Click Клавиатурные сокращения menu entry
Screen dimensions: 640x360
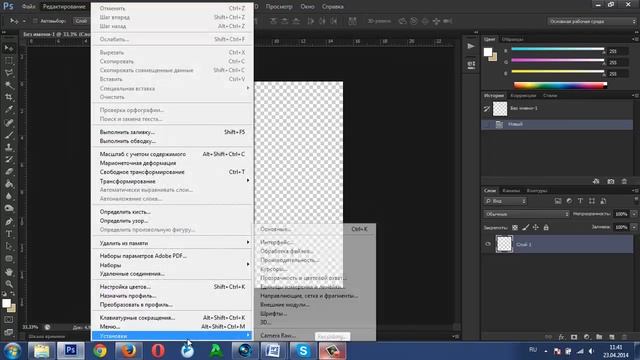pyautogui.click(x=173, y=318)
